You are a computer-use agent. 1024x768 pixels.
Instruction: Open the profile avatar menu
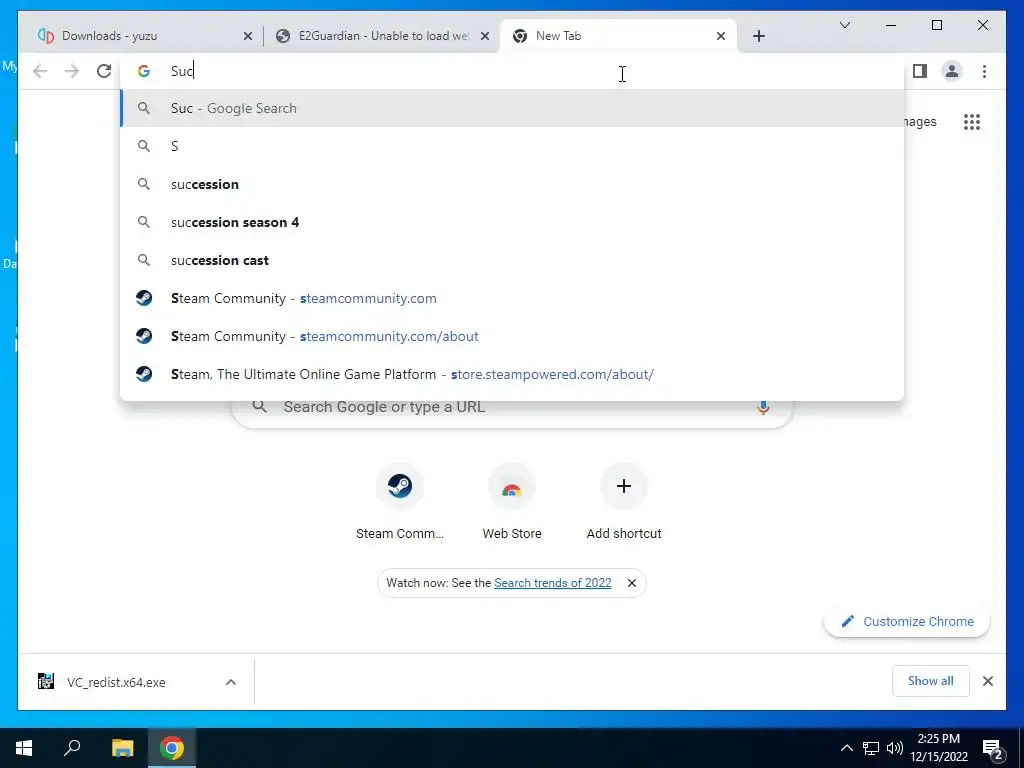(952, 71)
